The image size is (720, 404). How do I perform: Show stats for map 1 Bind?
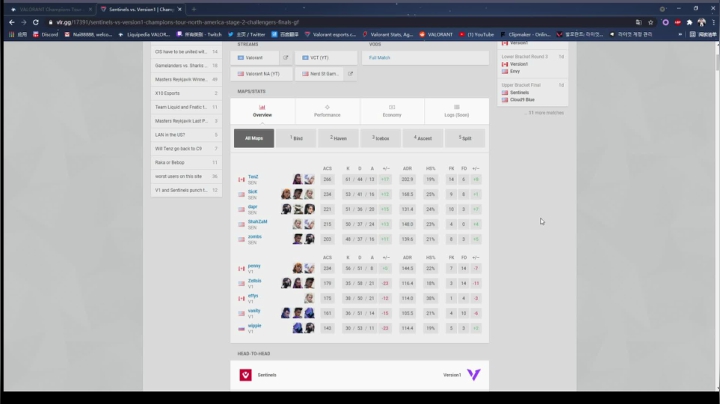(x=296, y=138)
